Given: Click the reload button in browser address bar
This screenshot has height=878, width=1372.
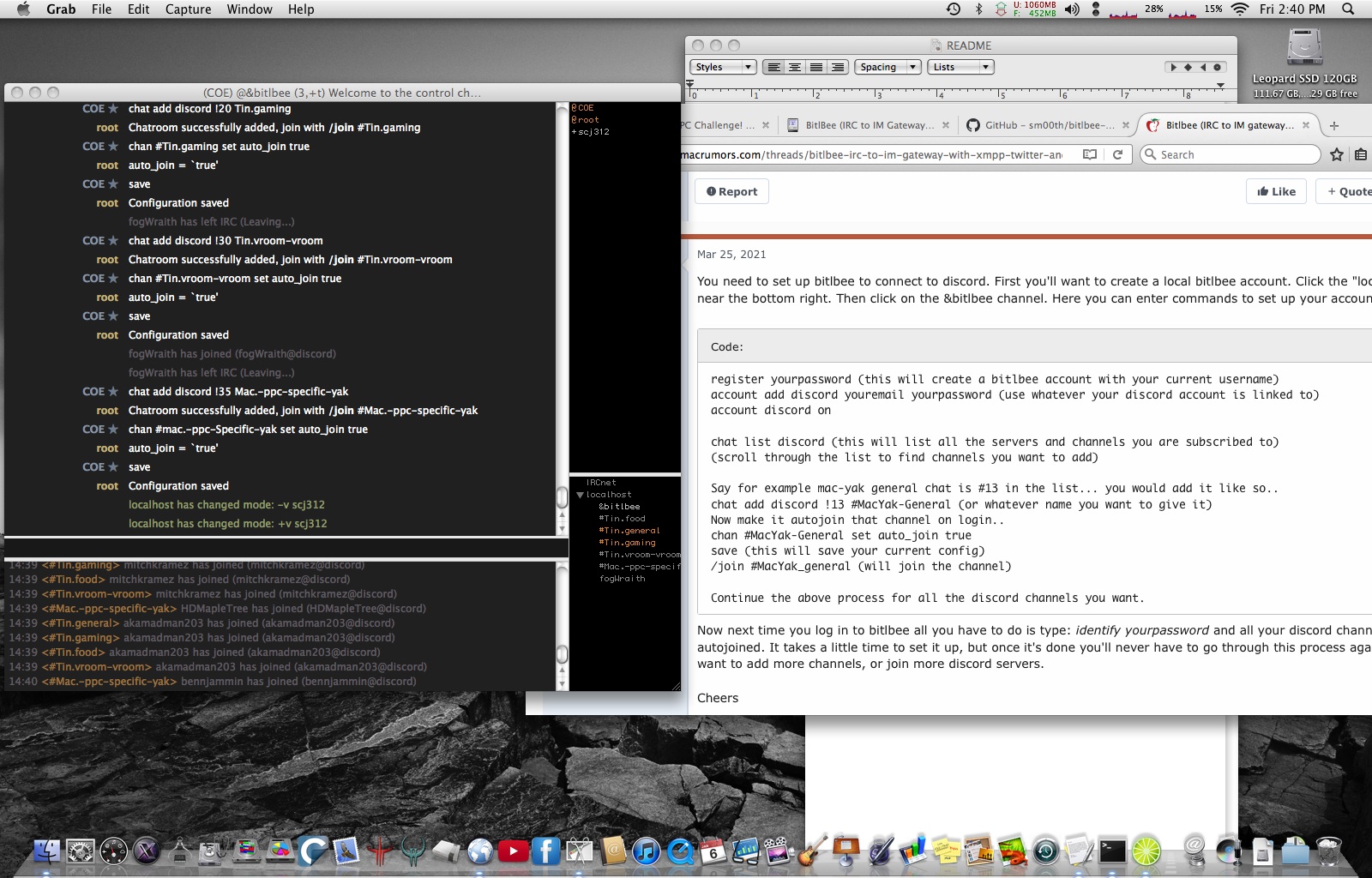Looking at the screenshot, I should [1117, 154].
